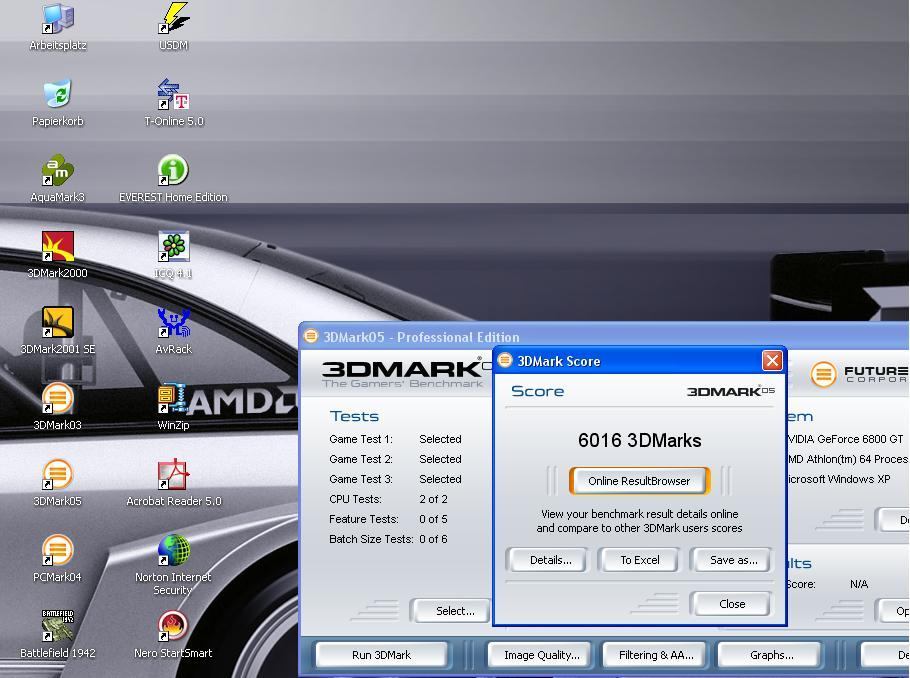Click the 3DMark05 main window title icon
Viewport: 910px width, 678px height.
(x=311, y=336)
